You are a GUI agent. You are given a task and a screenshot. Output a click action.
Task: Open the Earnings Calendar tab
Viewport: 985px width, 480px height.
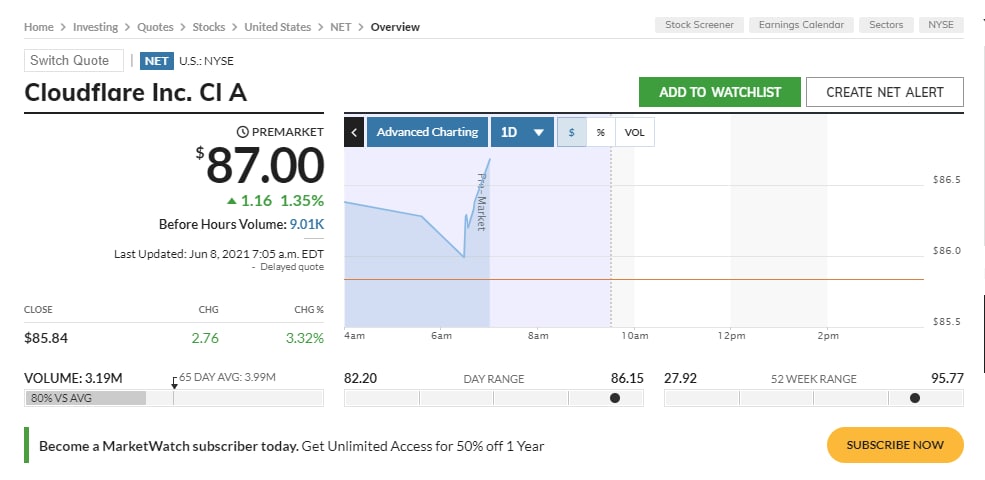pyautogui.click(x=801, y=25)
